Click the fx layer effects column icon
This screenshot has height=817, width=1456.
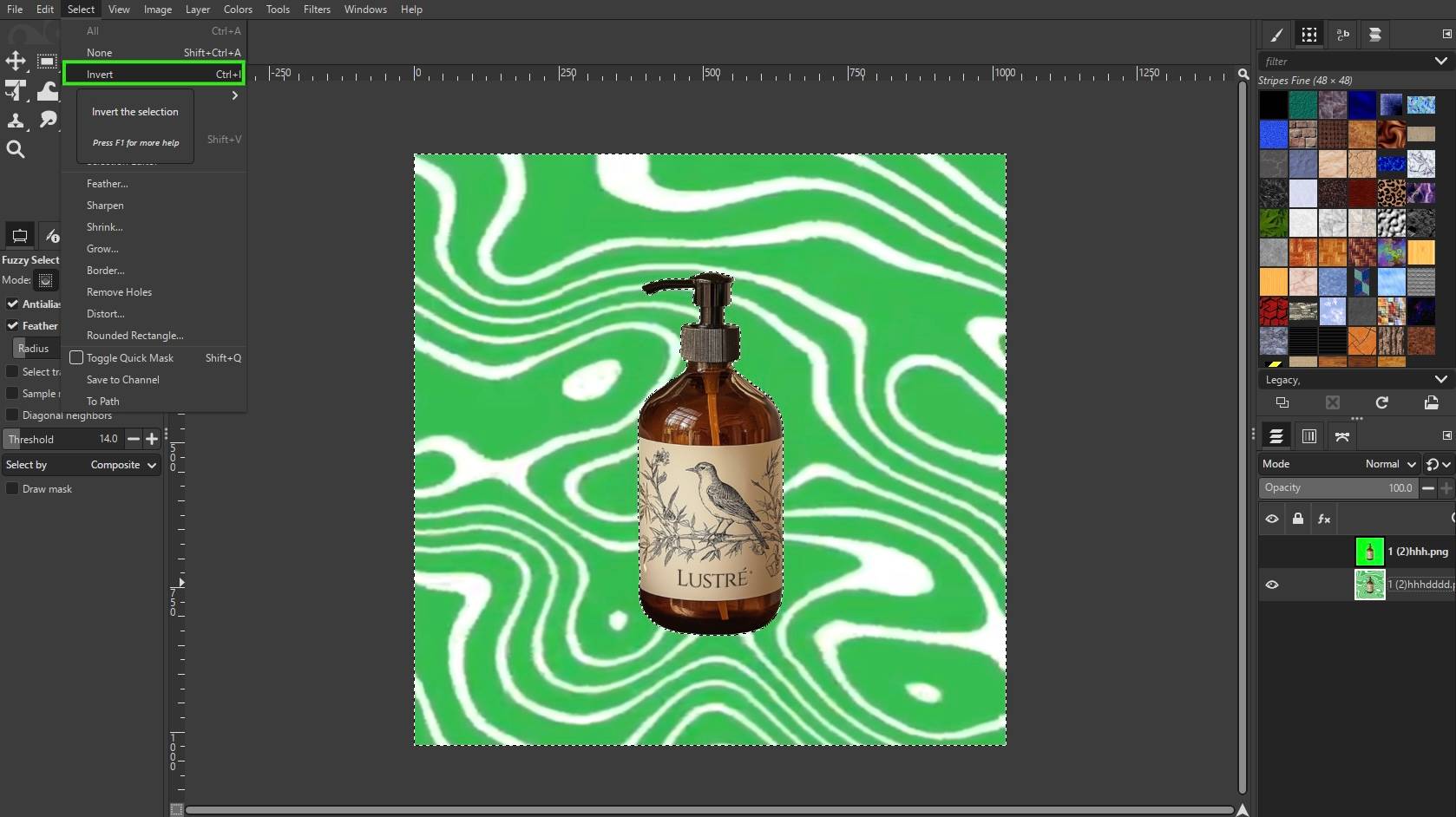pyautogui.click(x=1324, y=519)
